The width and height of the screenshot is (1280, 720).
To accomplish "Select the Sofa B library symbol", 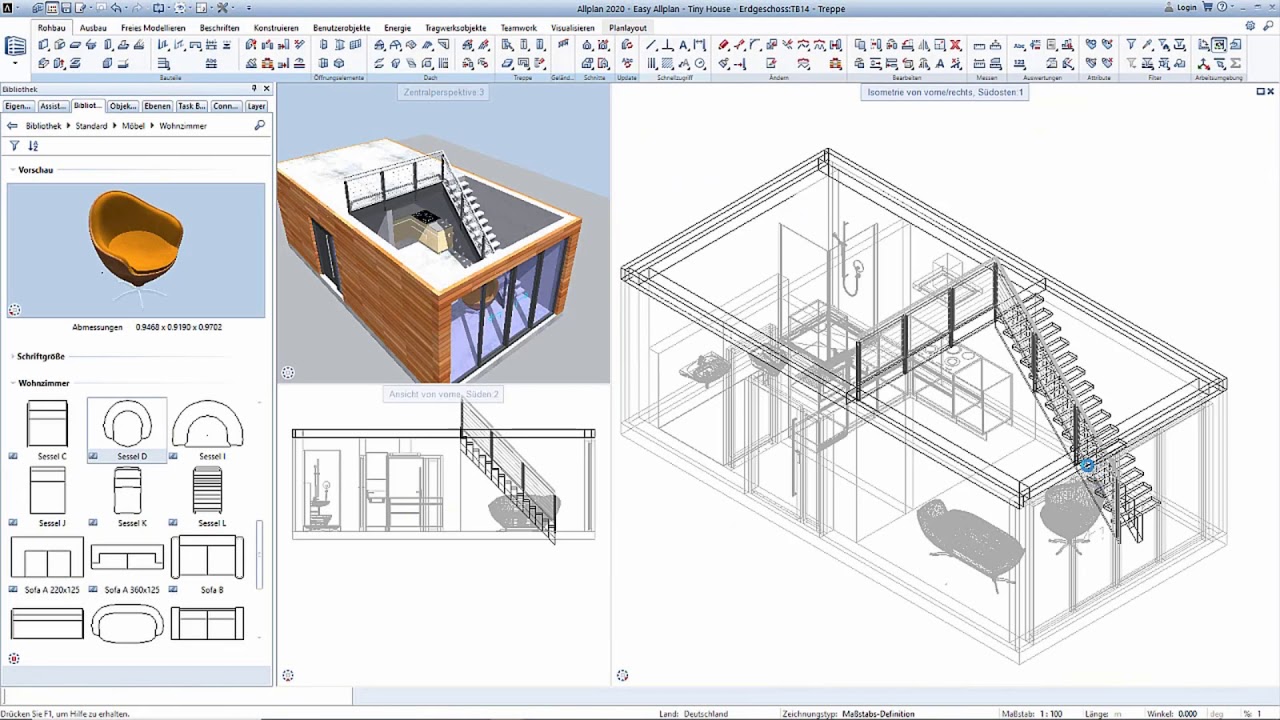I will [x=207, y=565].
